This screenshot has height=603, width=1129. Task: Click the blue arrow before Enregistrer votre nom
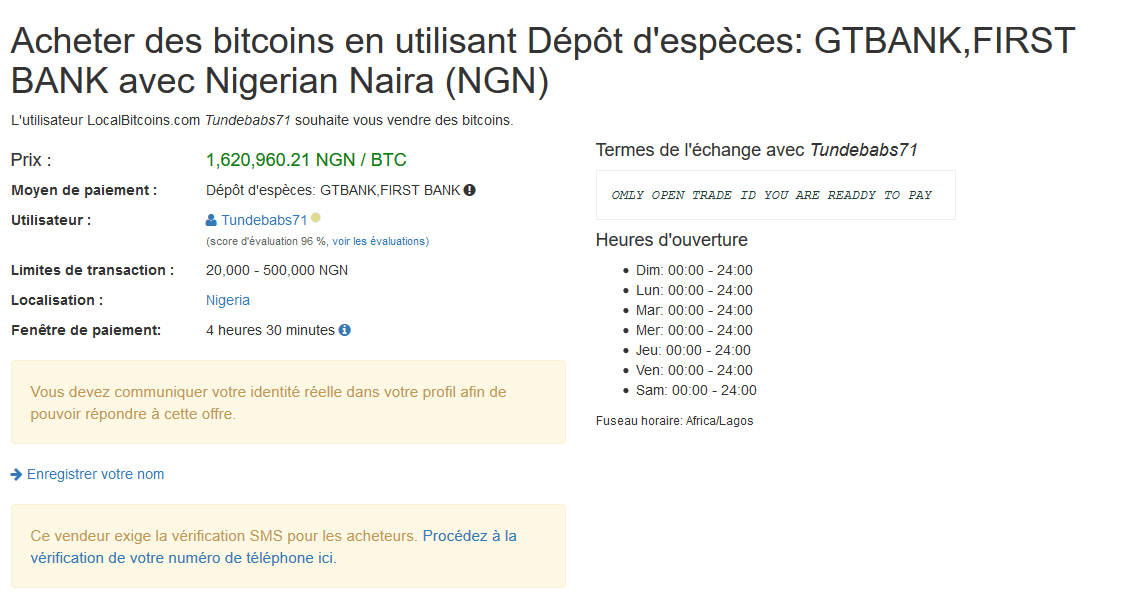[16, 473]
